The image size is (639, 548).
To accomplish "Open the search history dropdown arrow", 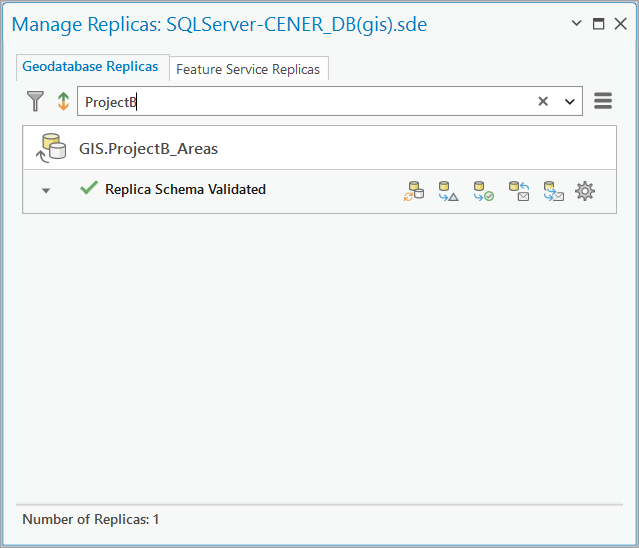I will pyautogui.click(x=569, y=101).
